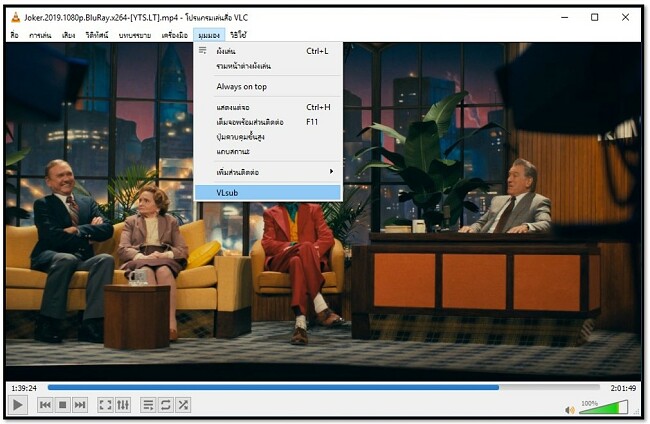The height and width of the screenshot is (424, 650).
Task: Click the playlist icon beside the Ctrl+L entry
Action: click(x=202, y=51)
